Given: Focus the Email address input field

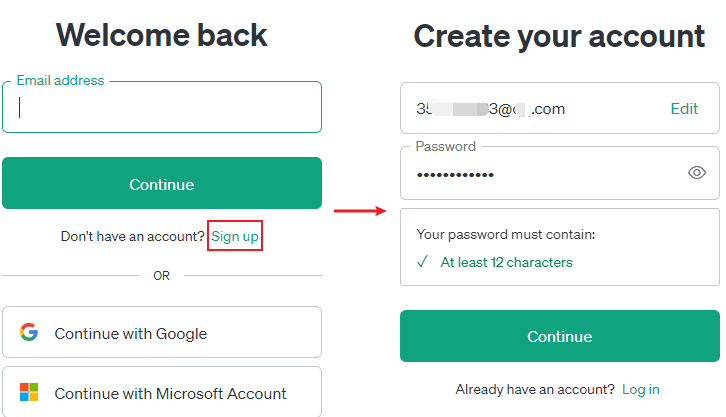Looking at the screenshot, I should pos(162,108).
